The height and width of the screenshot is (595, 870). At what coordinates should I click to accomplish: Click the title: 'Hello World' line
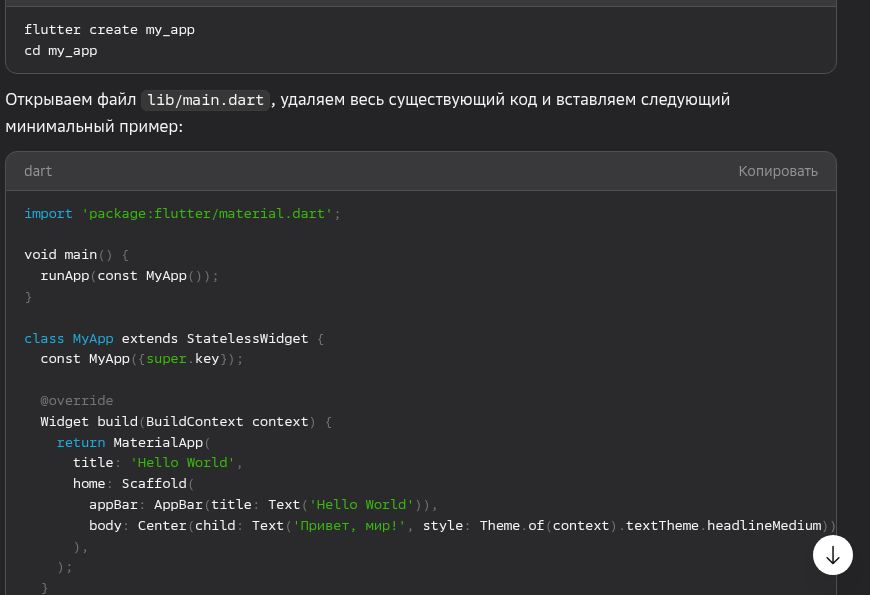click(x=158, y=462)
